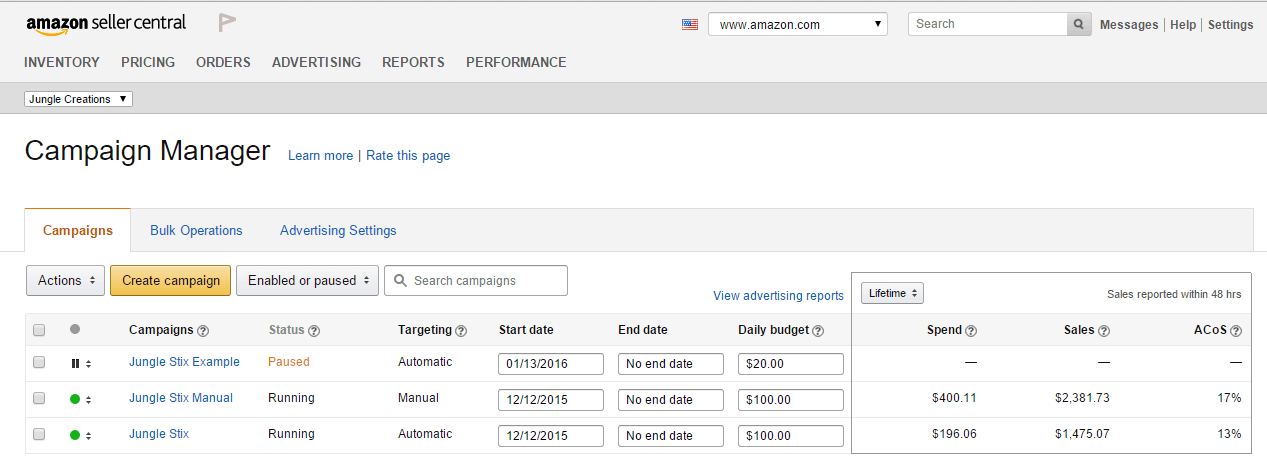The height and width of the screenshot is (461, 1267).
Task: Open the Help link in header
Action: [1183, 25]
